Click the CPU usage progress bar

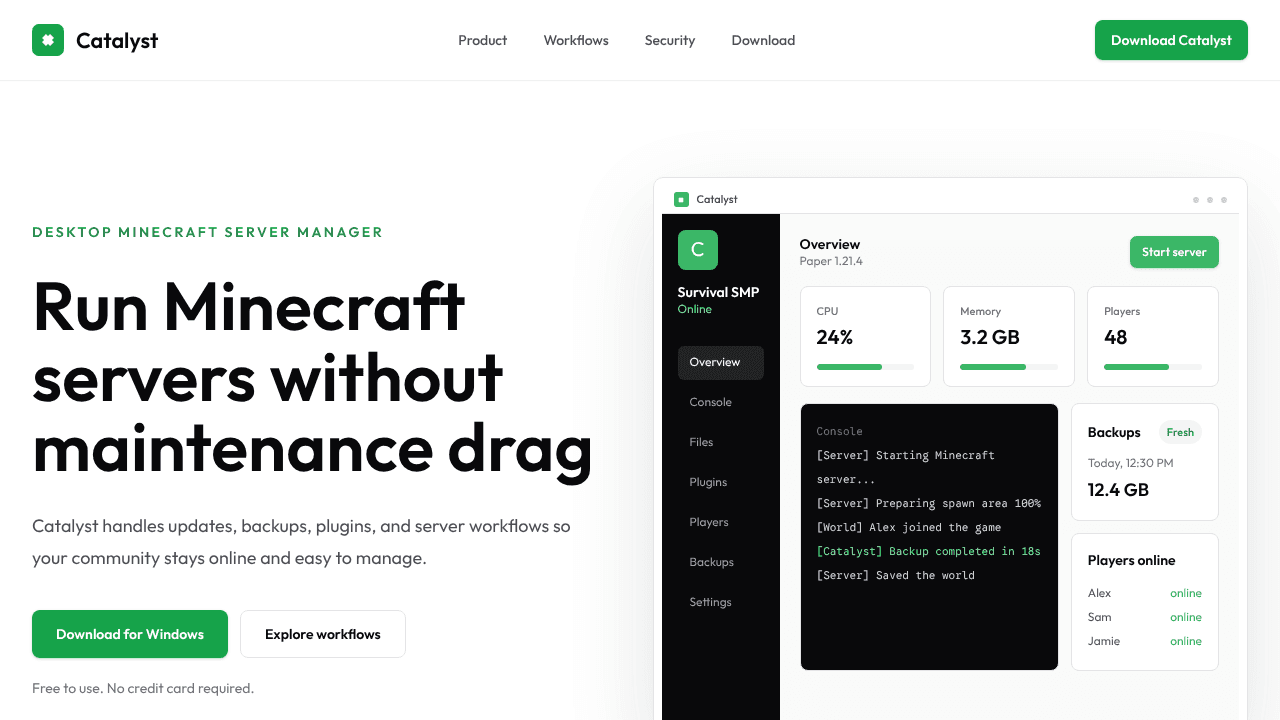coord(865,367)
